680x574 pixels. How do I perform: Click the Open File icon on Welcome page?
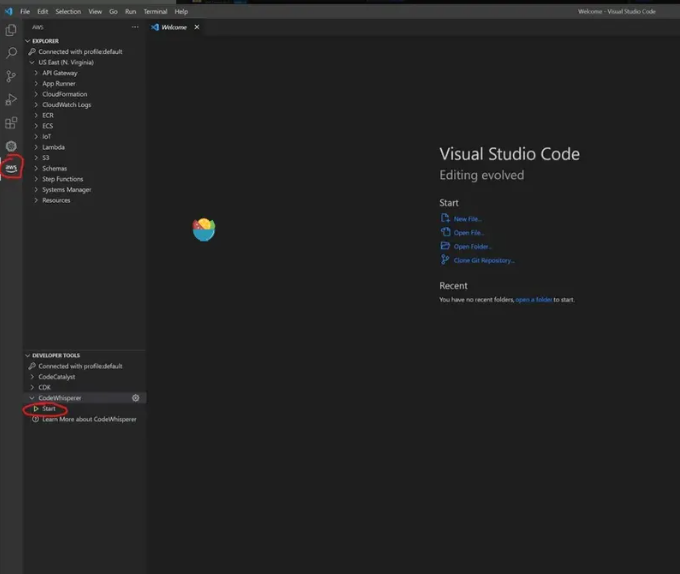445,232
